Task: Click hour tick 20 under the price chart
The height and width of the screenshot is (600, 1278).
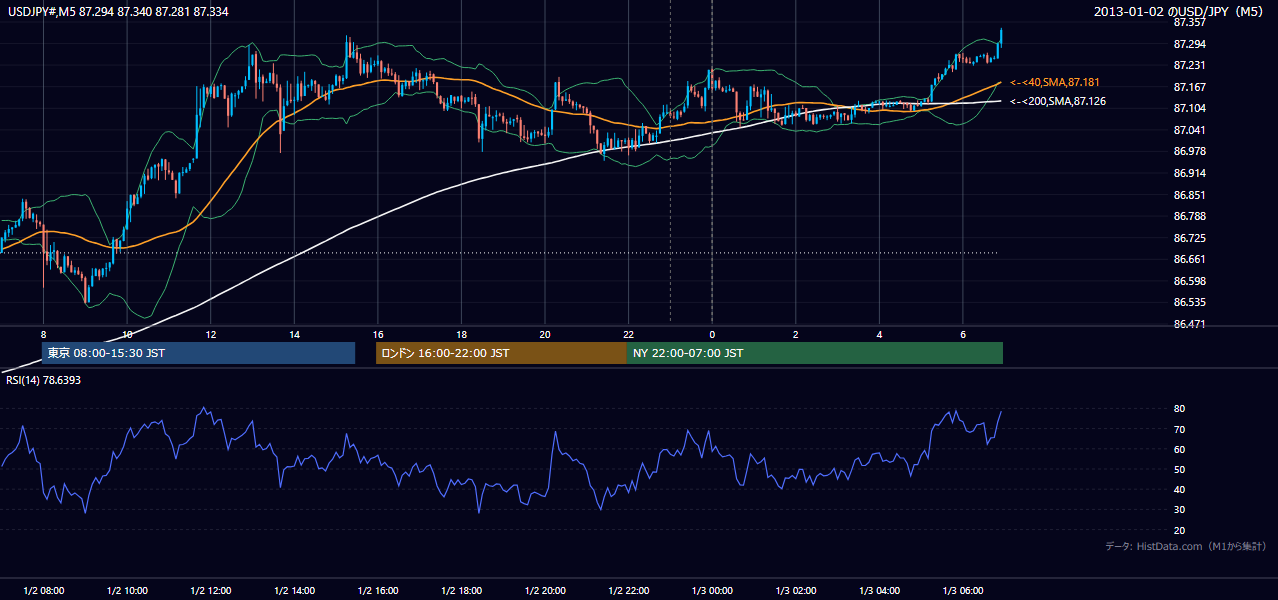Action: 545,333
